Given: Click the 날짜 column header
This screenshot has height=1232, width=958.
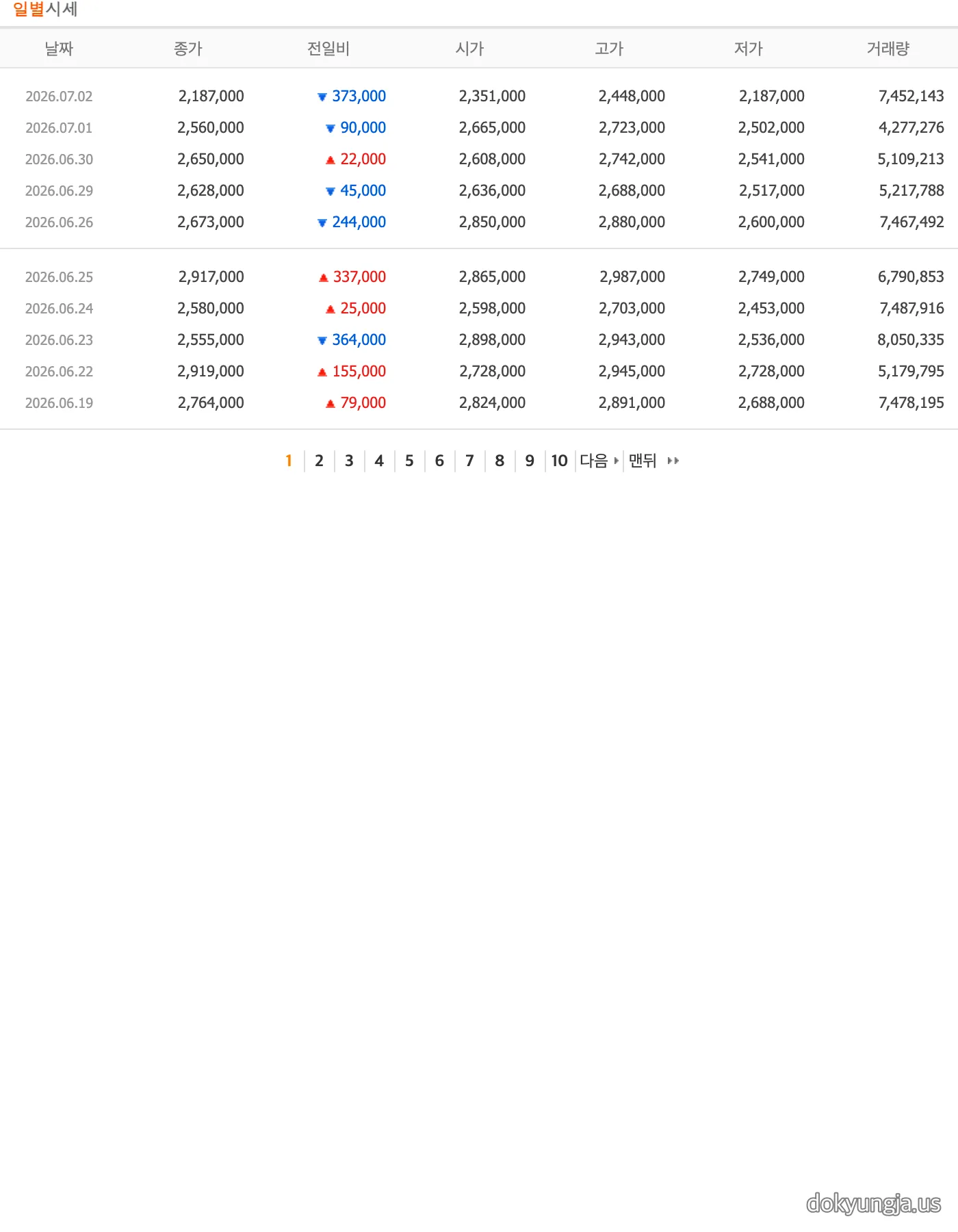Looking at the screenshot, I should click(59, 49).
